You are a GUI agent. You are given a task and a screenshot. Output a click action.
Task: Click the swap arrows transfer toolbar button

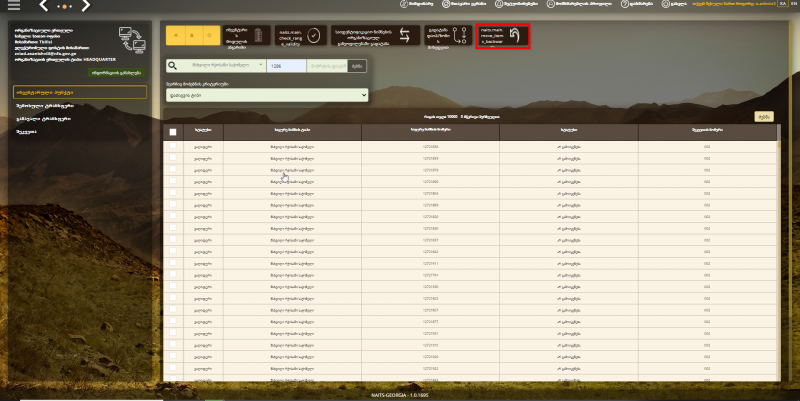click(x=375, y=35)
